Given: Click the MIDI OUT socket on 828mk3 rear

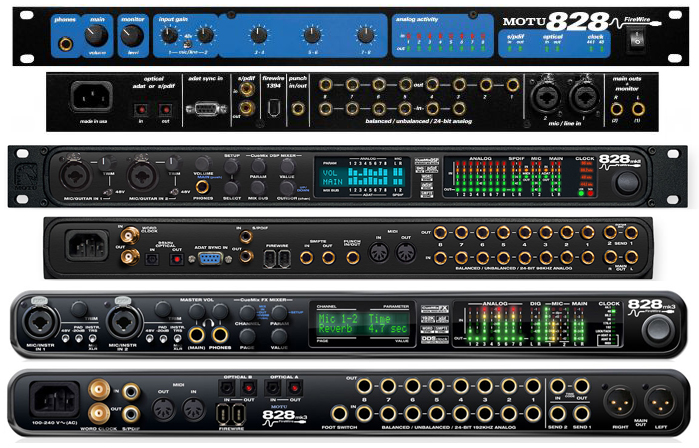Looking at the screenshot, I should [x=164, y=410].
